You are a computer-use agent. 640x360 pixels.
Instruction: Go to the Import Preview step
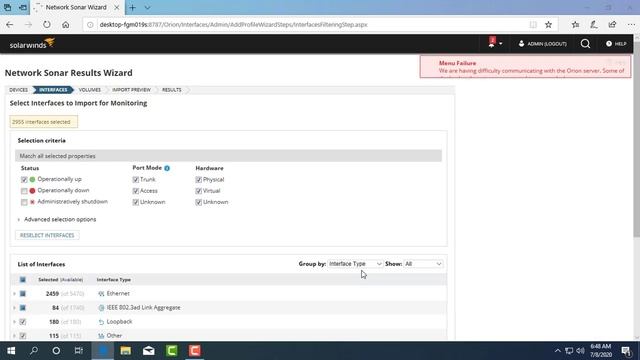click(x=131, y=90)
